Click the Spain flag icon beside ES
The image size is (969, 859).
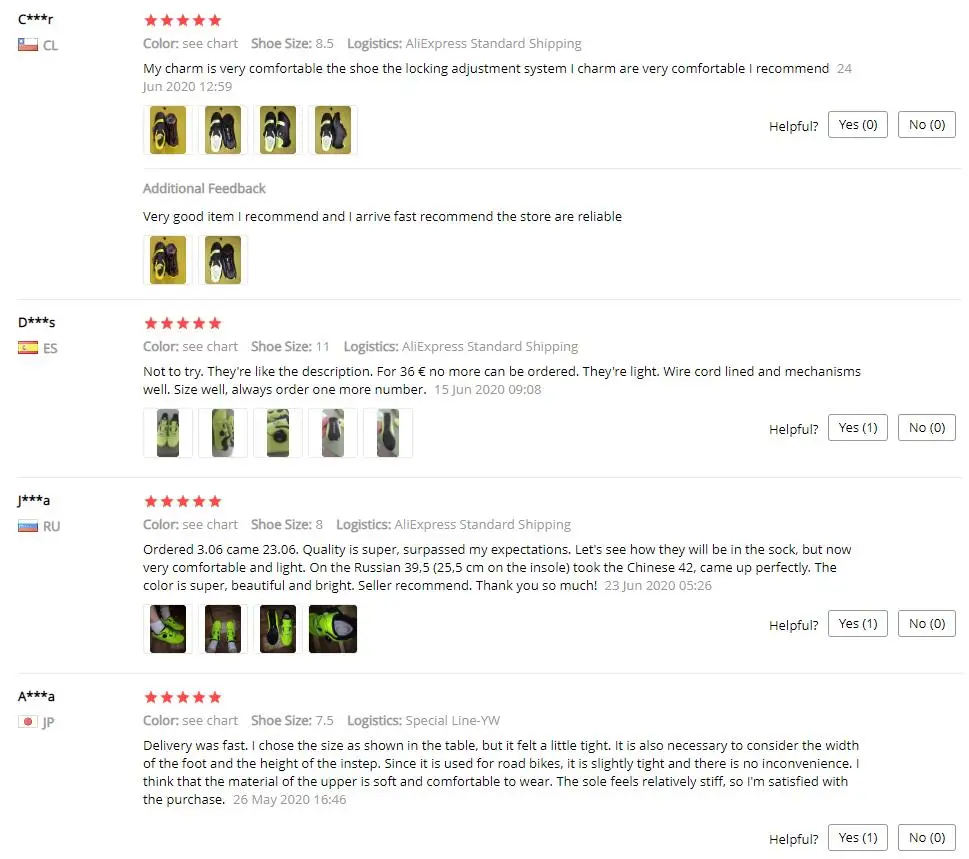(x=28, y=347)
